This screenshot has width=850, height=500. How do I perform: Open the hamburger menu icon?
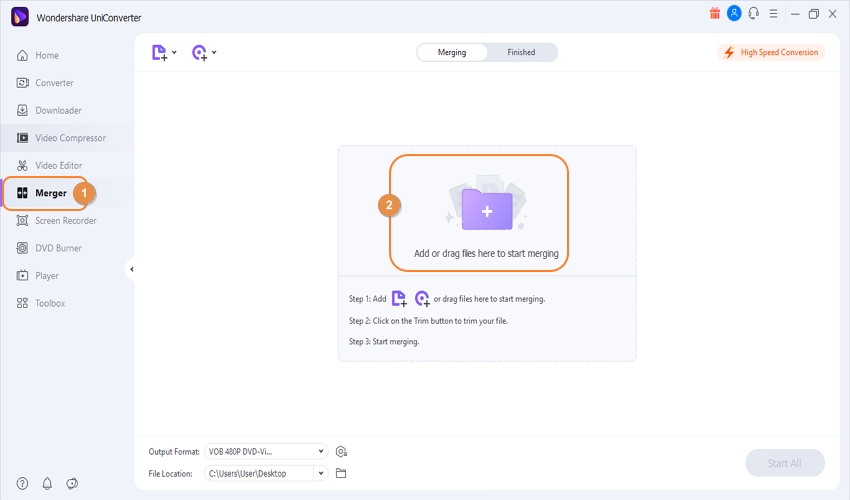click(x=774, y=14)
